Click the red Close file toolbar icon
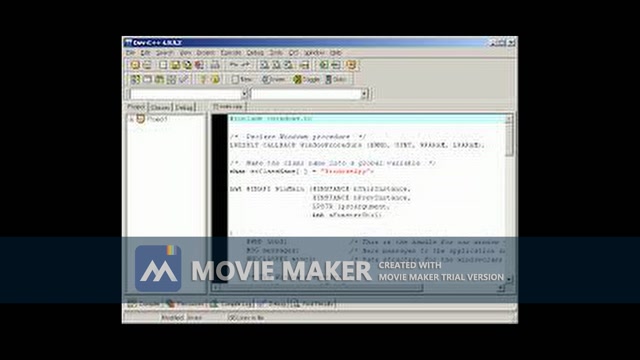The height and width of the screenshot is (360, 640). pos(199,65)
